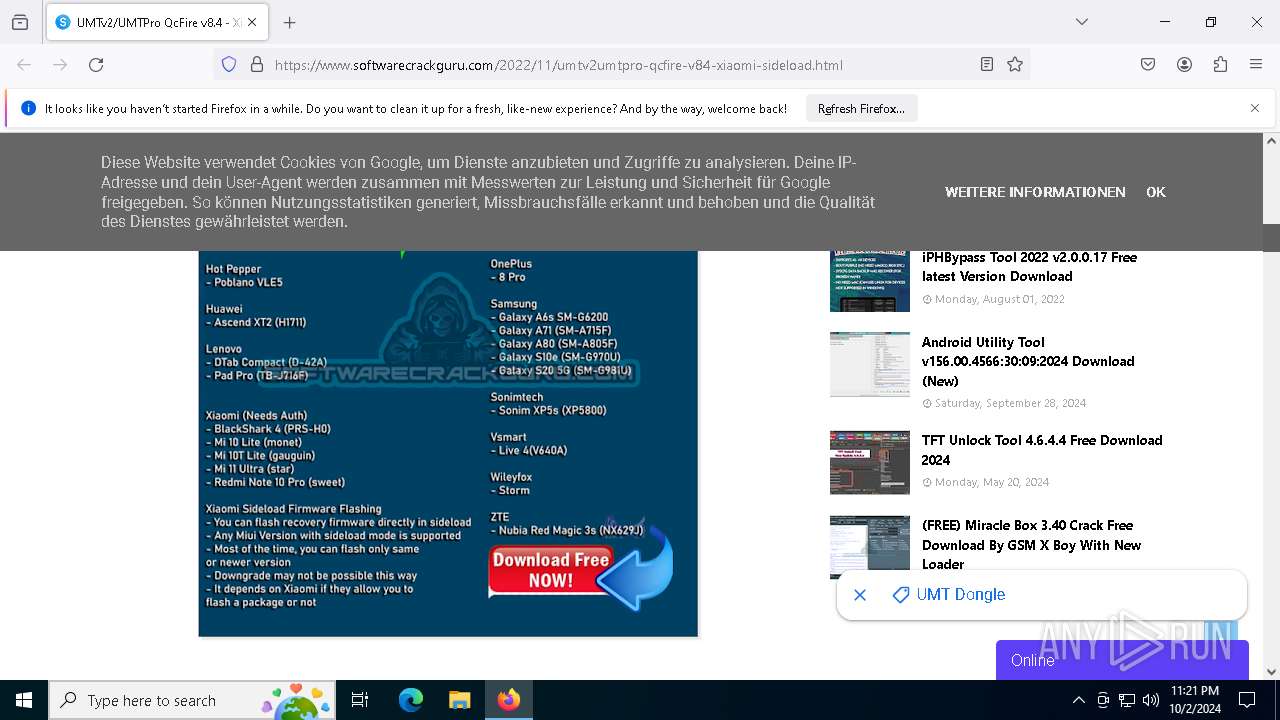
Task: Click the Firefox taskbar icon
Action: [x=509, y=700]
